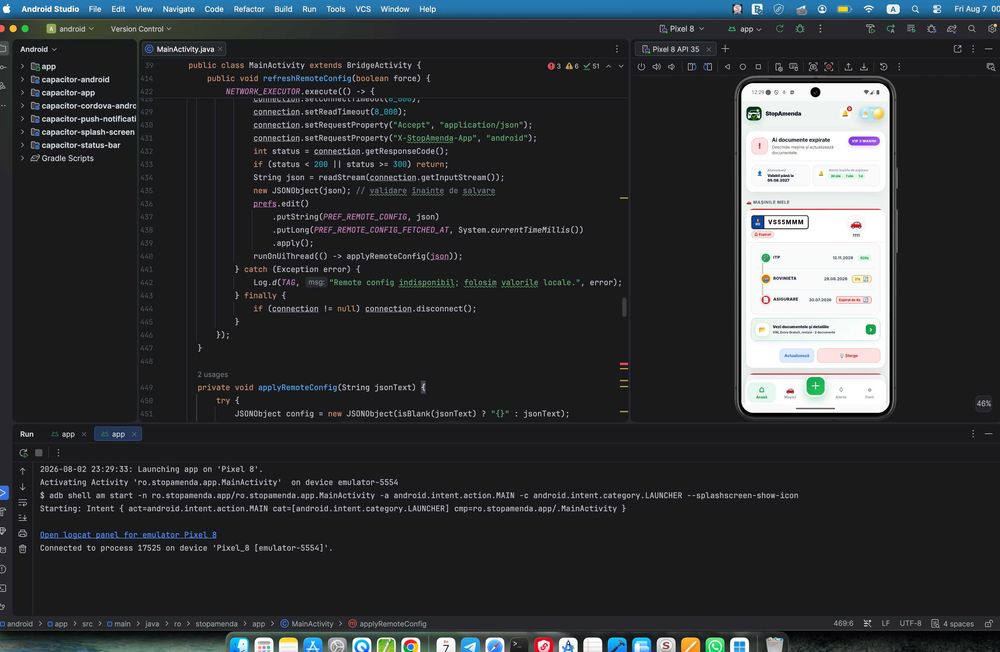Open the Pixel 8 device selector dropdown

pyautogui.click(x=682, y=29)
